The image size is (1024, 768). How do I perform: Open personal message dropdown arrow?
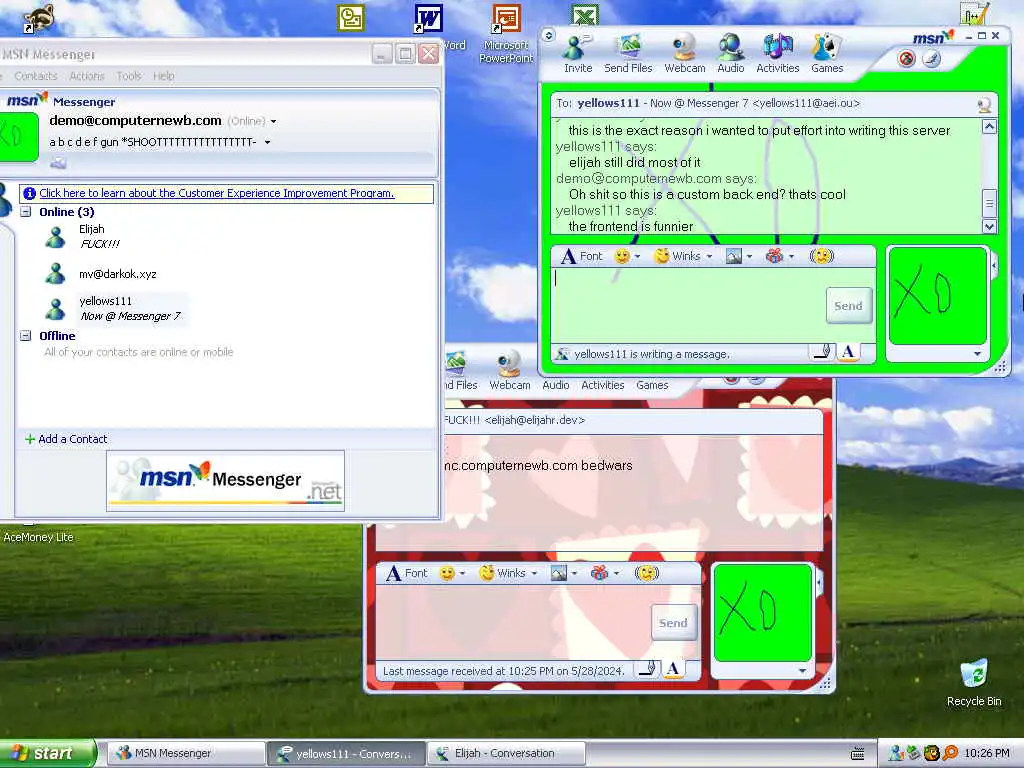pos(267,142)
